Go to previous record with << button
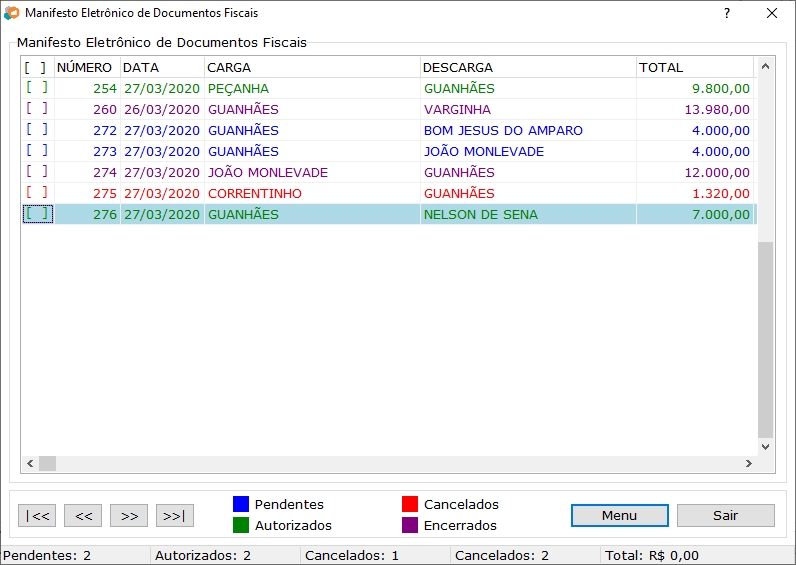This screenshot has width=796, height=565. point(83,516)
